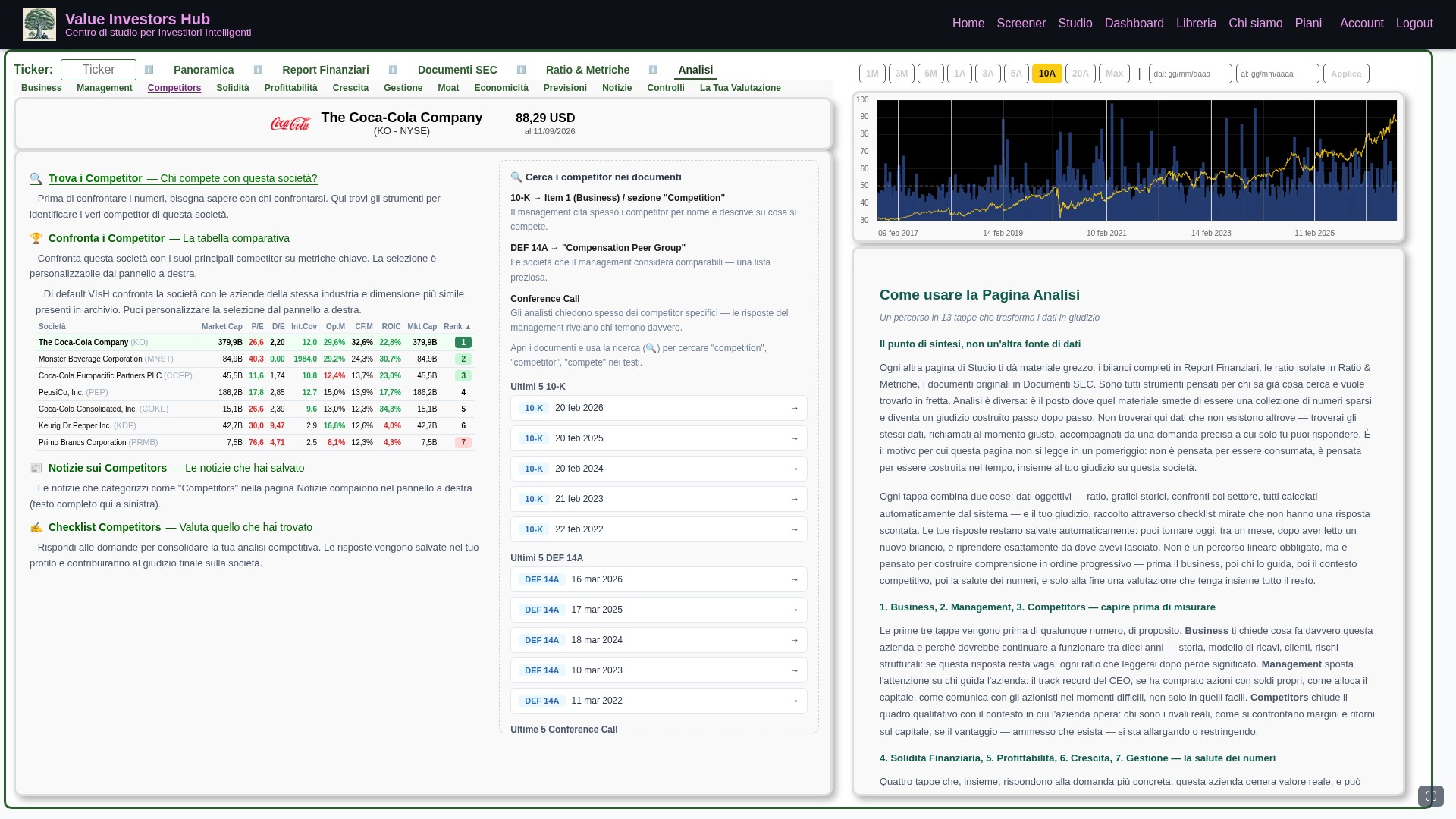Open the Report Finanziari tab

click(325, 70)
